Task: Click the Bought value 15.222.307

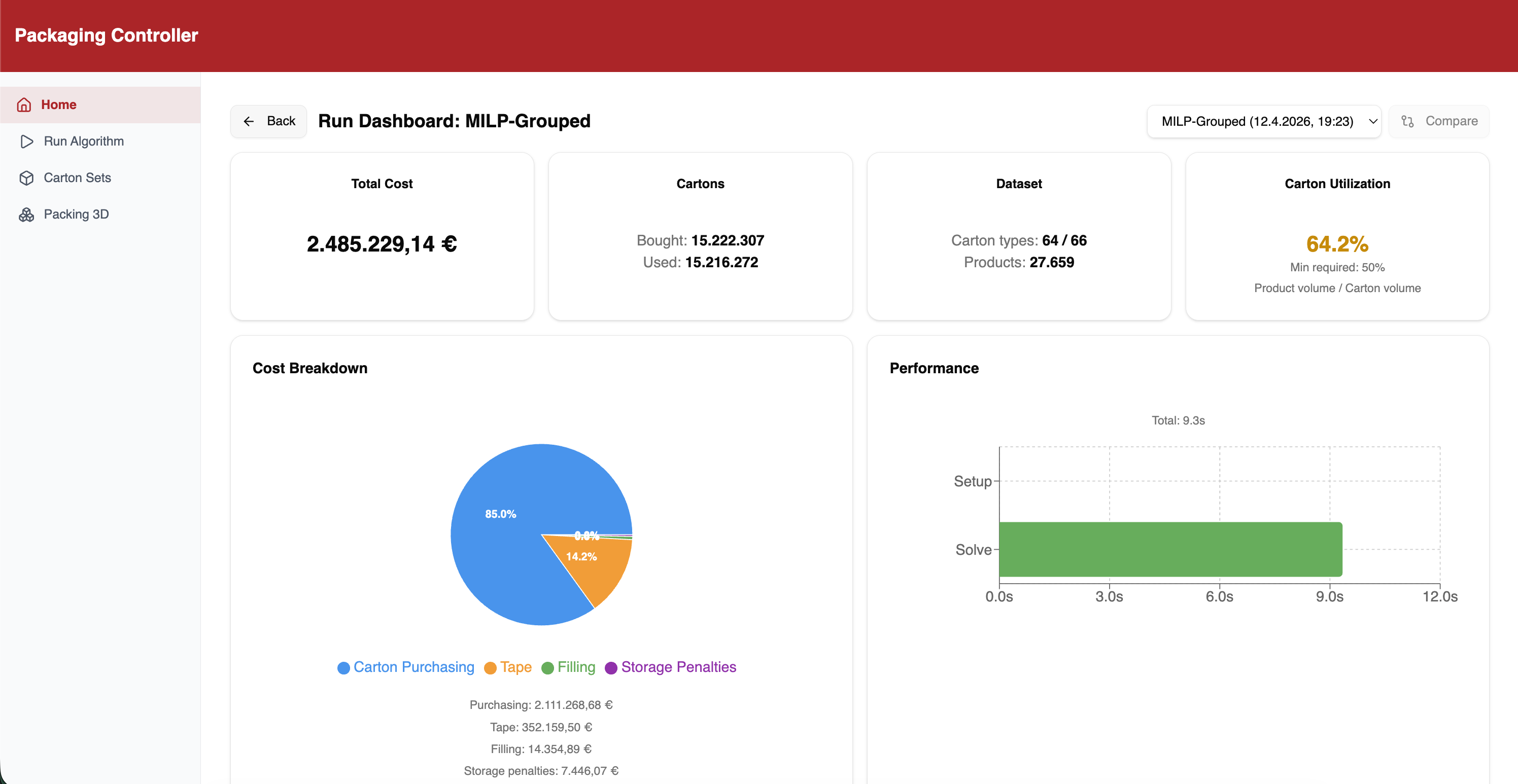Action: (728, 240)
